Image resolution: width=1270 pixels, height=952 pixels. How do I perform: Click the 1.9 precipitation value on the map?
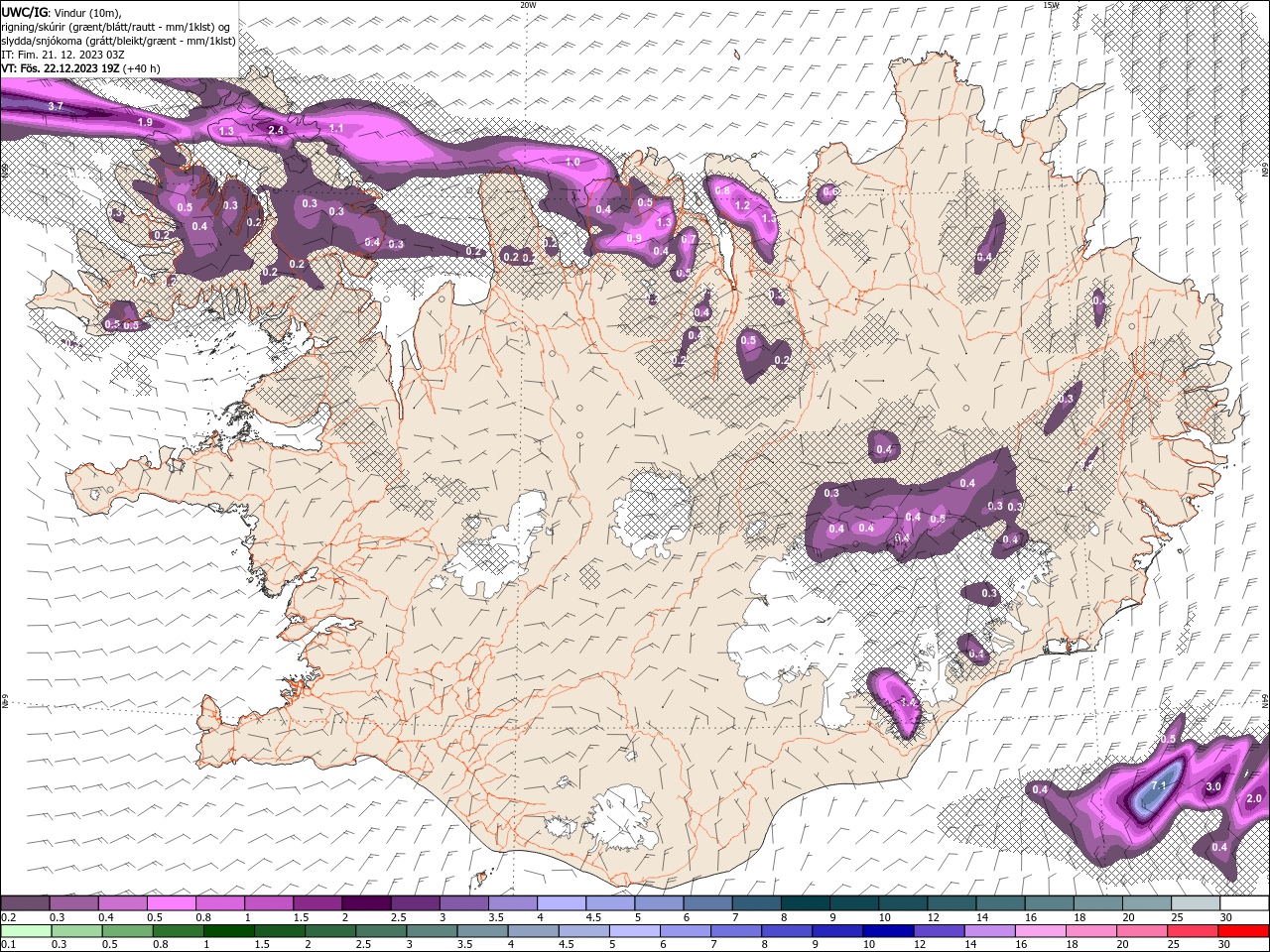pos(145,122)
